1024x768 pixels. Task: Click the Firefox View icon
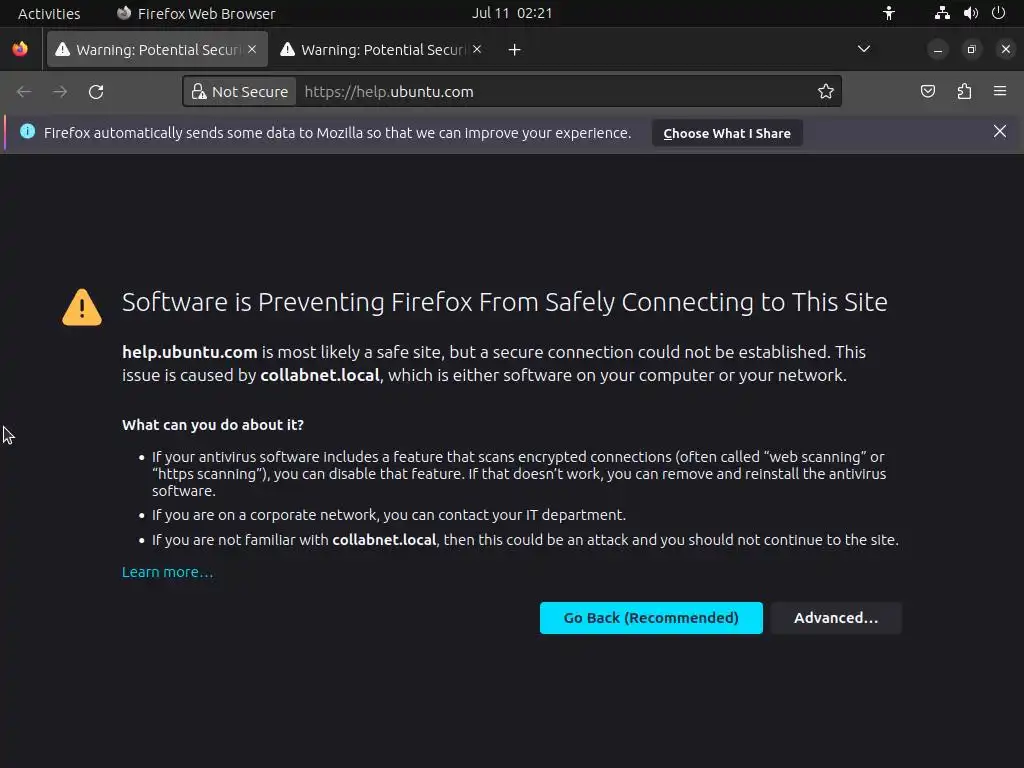[20, 49]
